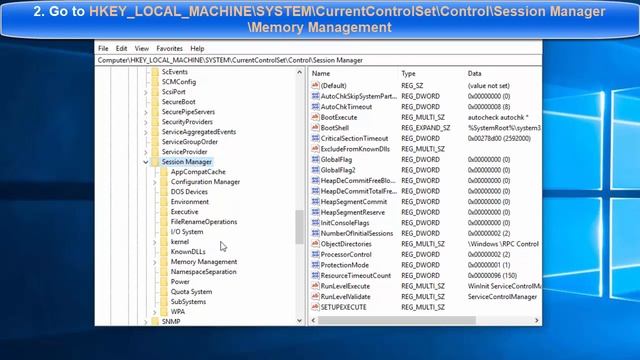
Task: Select the Environment folder icon
Action: pyautogui.click(x=164, y=202)
